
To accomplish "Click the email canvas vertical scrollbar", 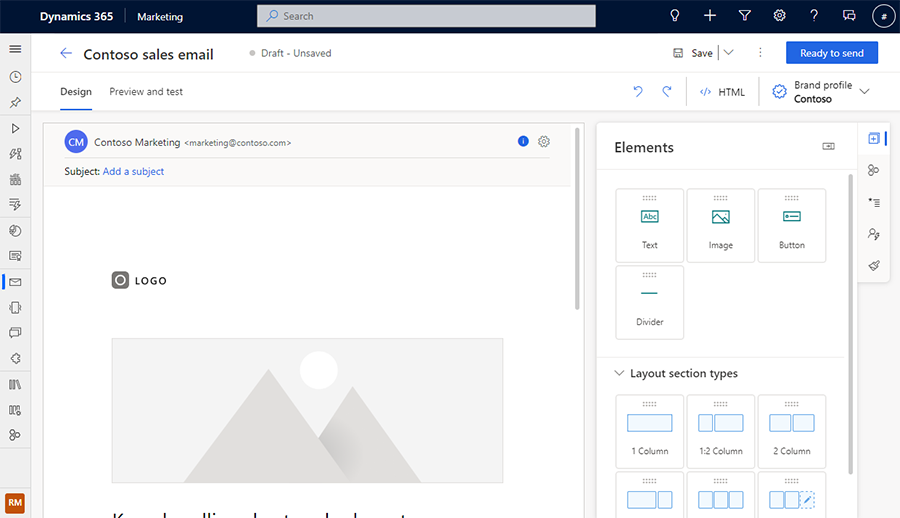I will (577, 219).
